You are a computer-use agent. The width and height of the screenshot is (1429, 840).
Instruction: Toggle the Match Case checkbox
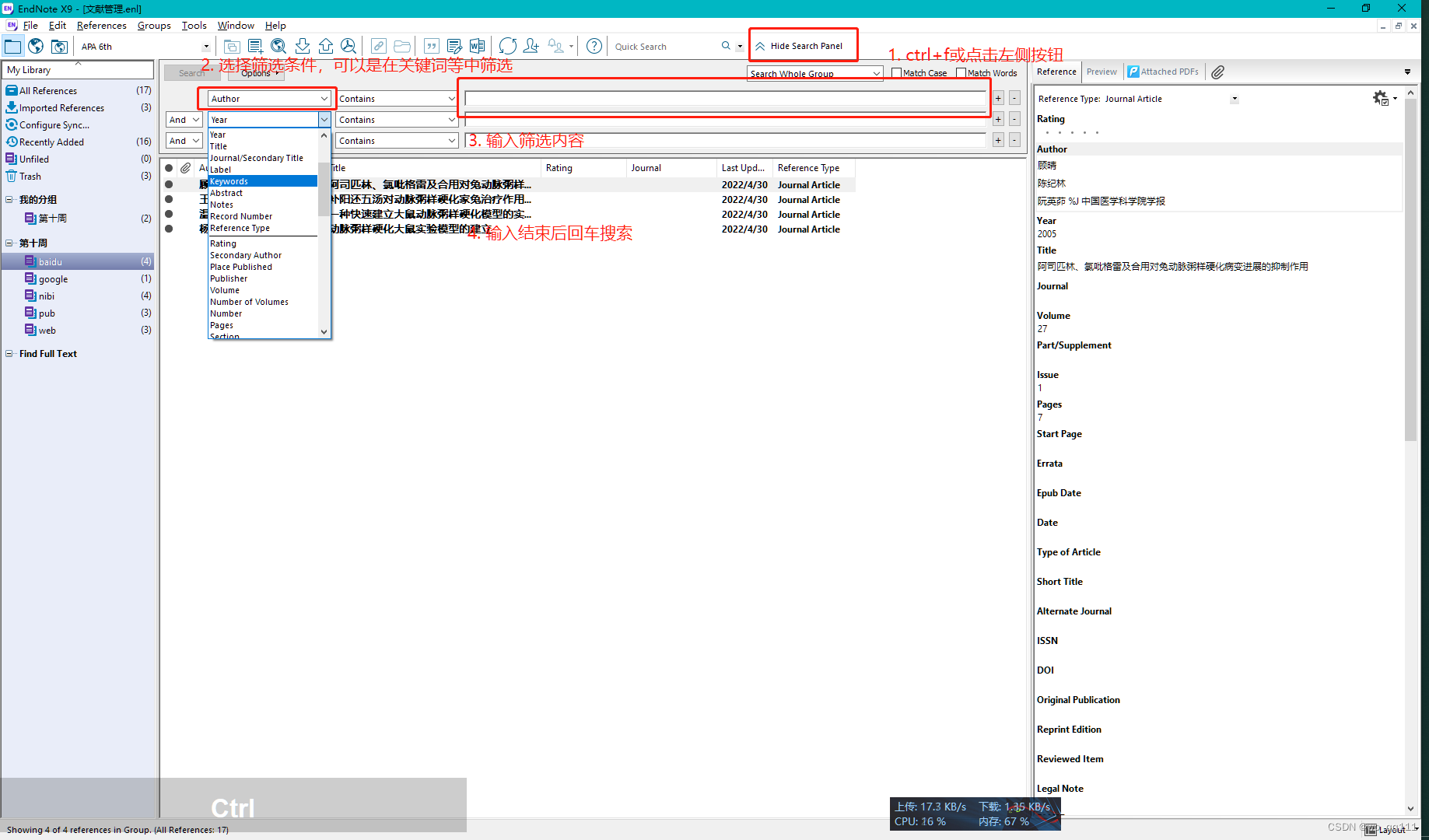(897, 73)
